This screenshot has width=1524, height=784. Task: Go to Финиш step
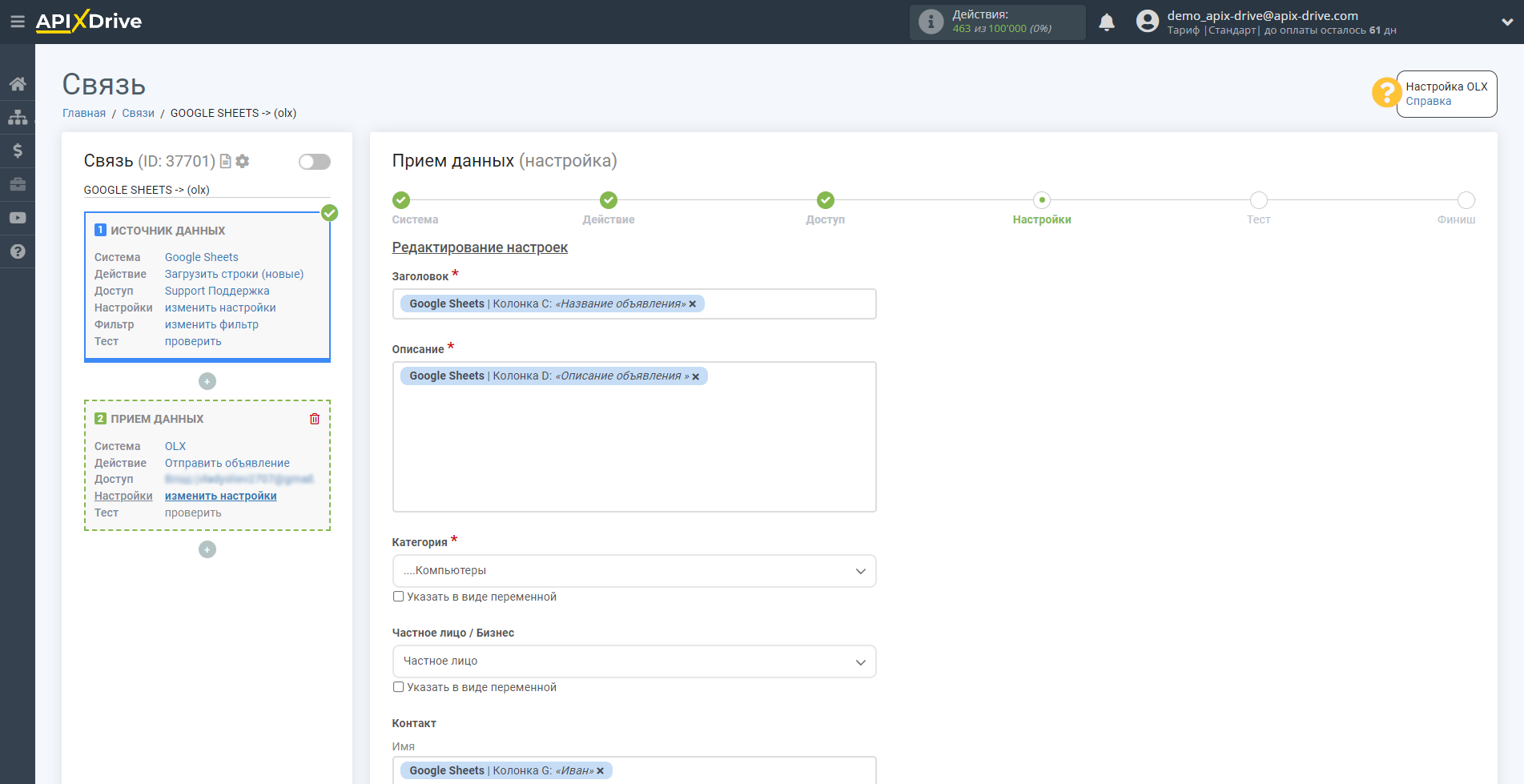pos(1466,200)
